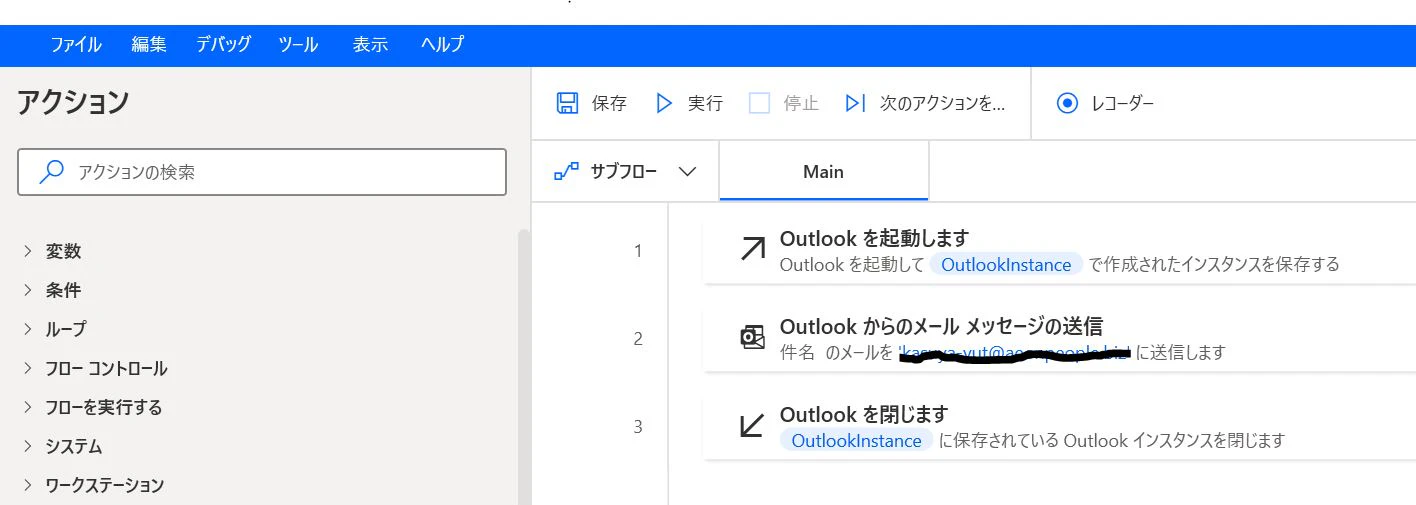
Task: Click the 停止 button label
Action: [801, 103]
